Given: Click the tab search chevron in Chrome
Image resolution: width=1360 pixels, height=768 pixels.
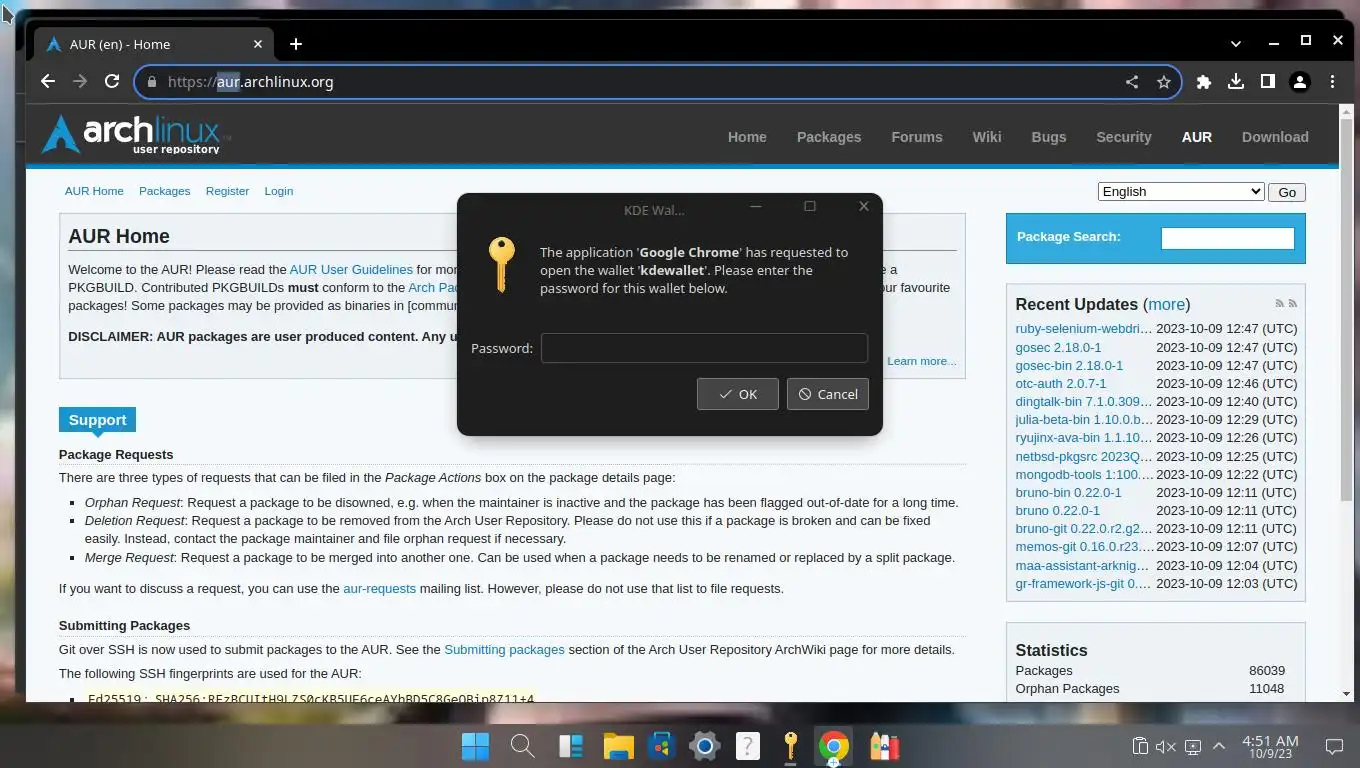Looking at the screenshot, I should click(1236, 44).
